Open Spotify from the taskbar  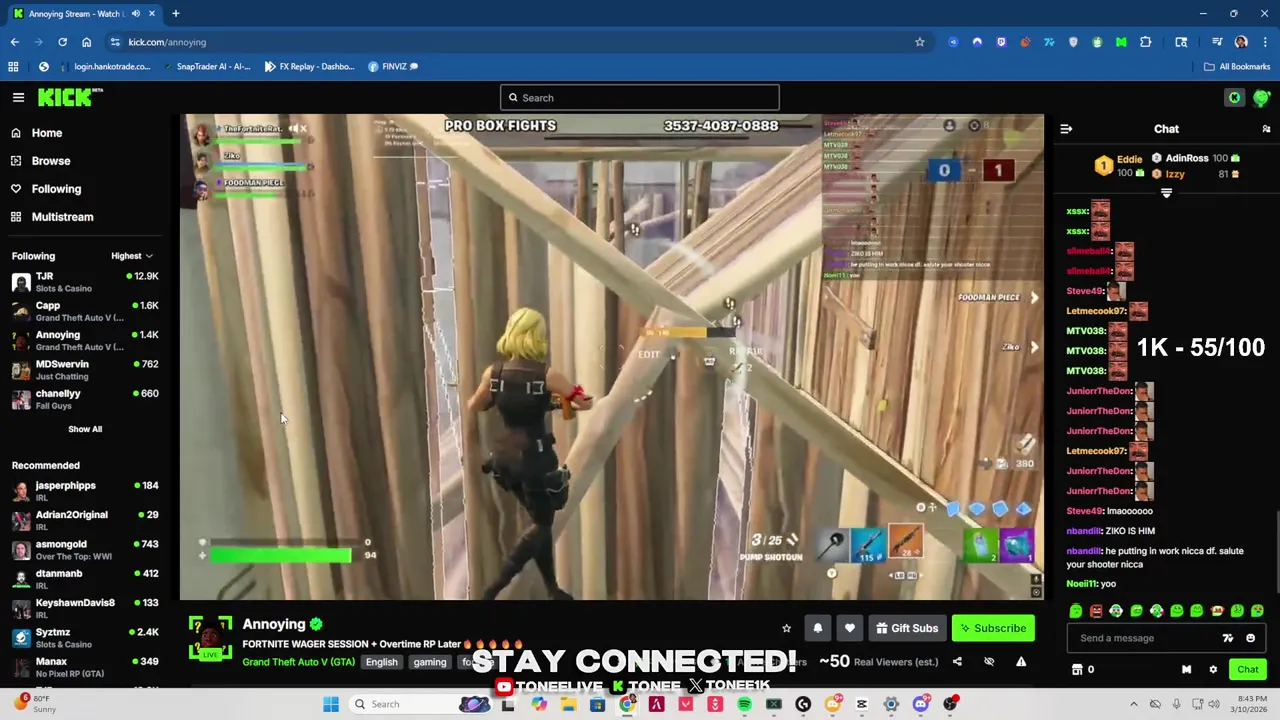pyautogui.click(x=744, y=704)
